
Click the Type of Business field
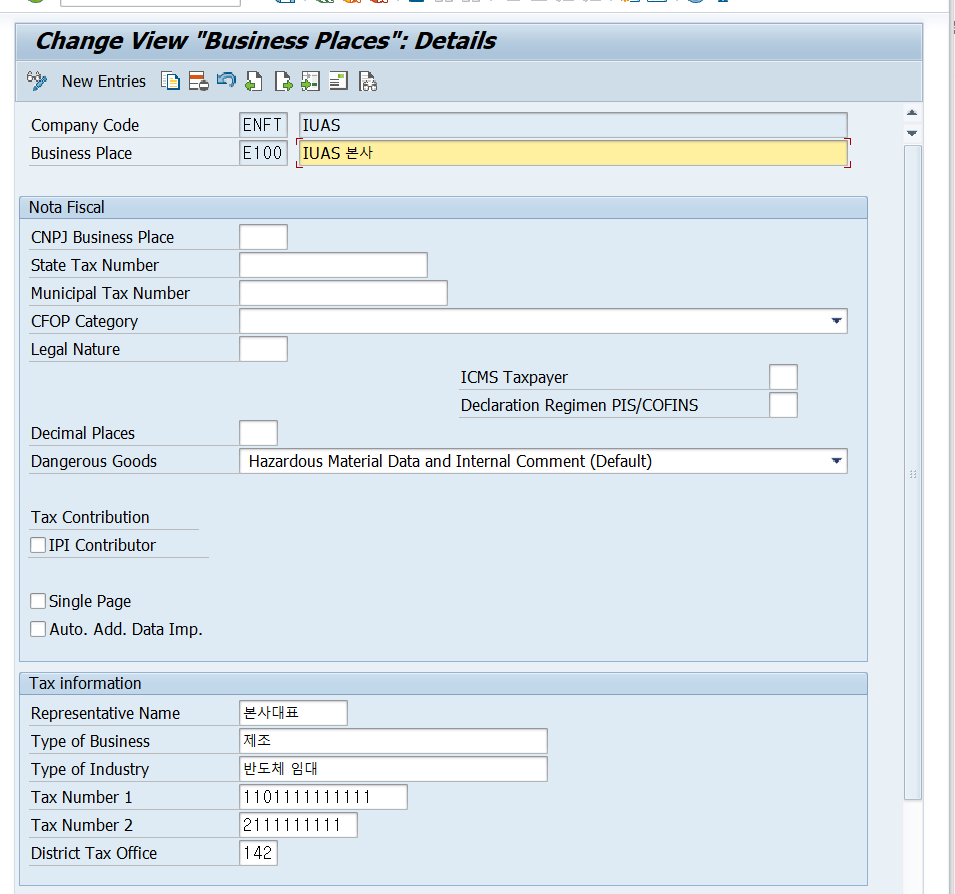[393, 741]
